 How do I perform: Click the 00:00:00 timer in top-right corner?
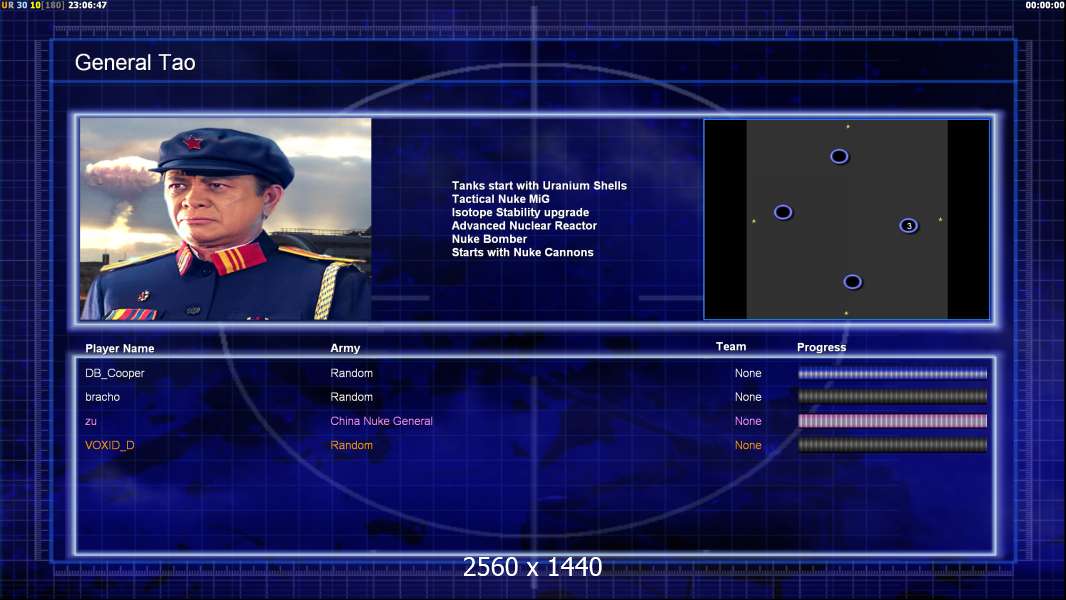[1044, 6]
